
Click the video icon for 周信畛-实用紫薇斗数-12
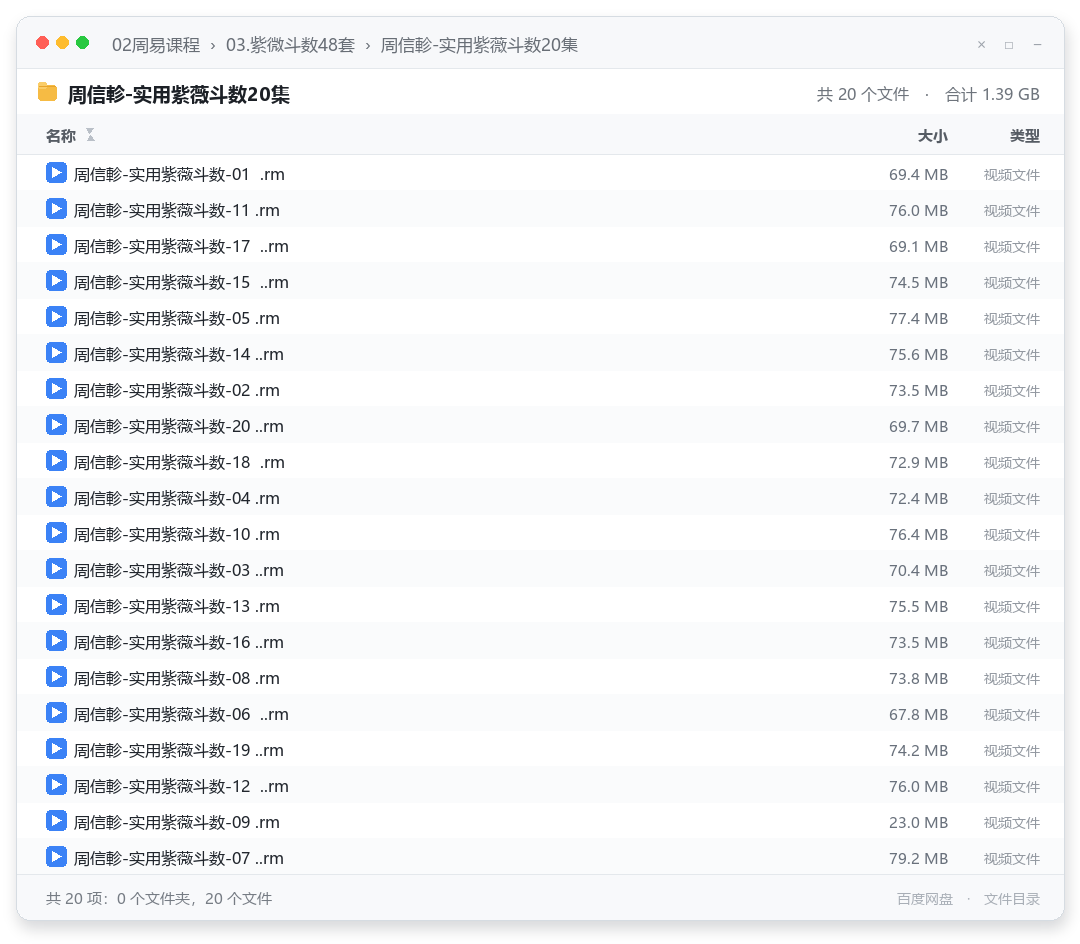pyautogui.click(x=56, y=785)
